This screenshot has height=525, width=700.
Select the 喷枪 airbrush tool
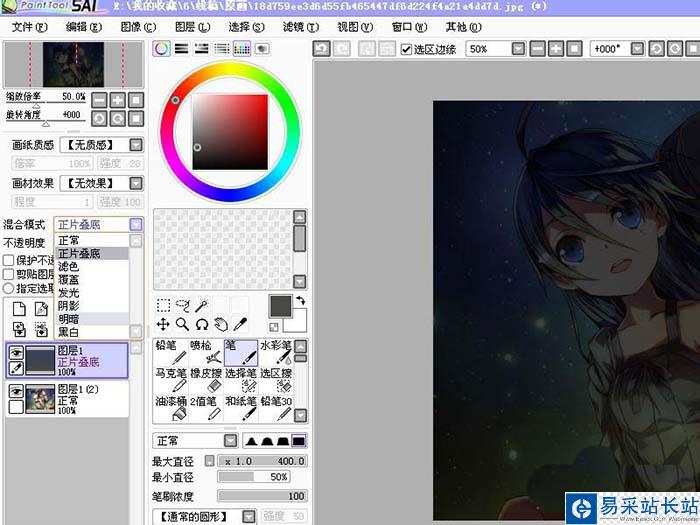206,352
